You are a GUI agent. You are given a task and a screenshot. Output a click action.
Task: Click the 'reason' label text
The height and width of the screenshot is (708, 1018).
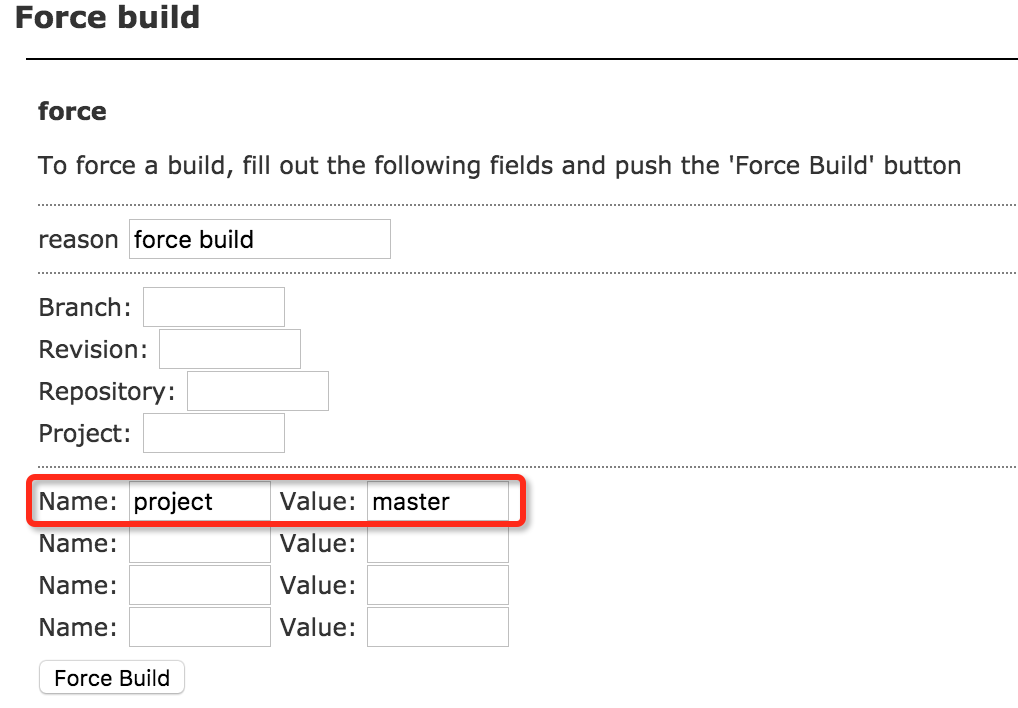pos(78,240)
